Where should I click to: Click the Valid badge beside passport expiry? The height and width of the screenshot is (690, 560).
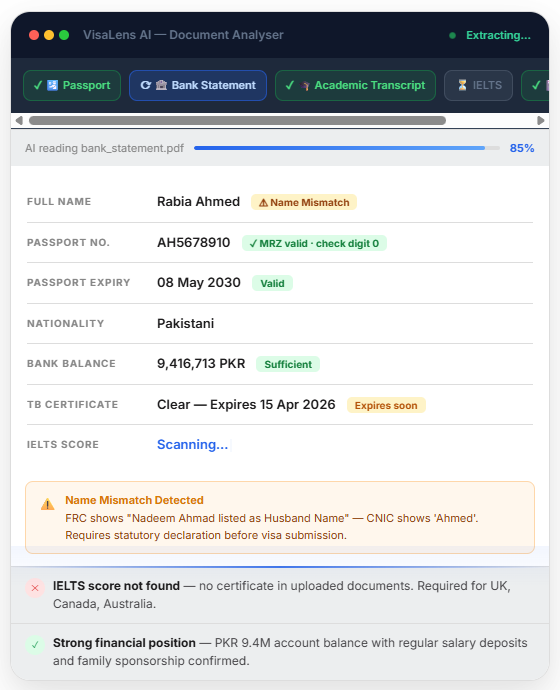272,283
